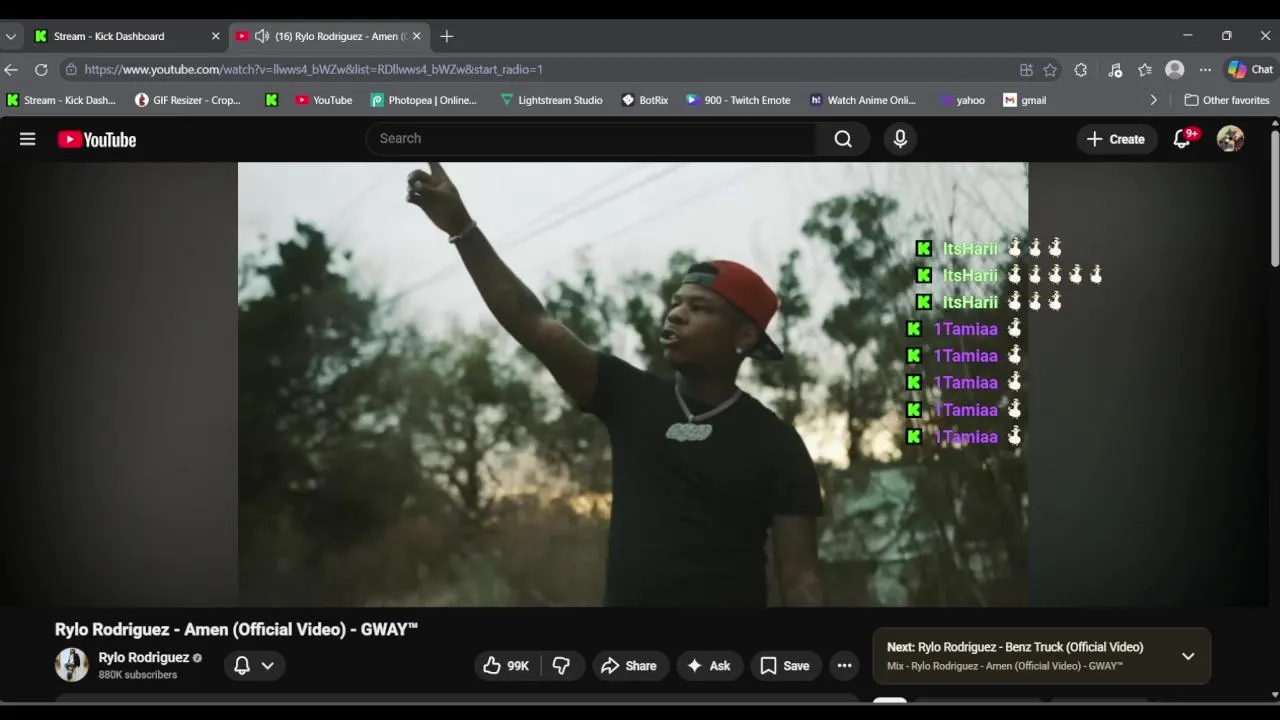Go back in browser history
Image resolution: width=1280 pixels, height=720 pixels.
pyautogui.click(x=11, y=69)
